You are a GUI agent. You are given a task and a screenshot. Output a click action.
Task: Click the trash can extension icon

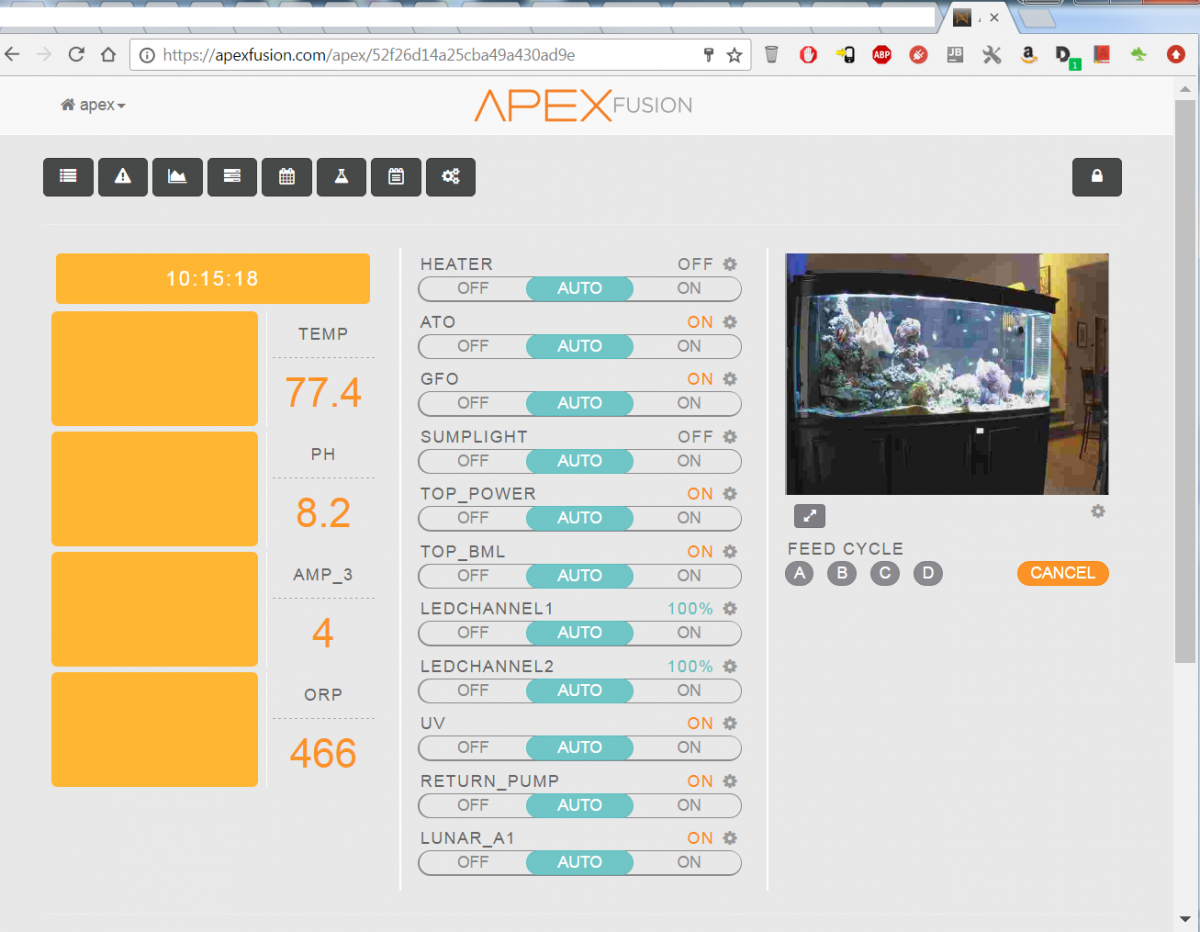[771, 55]
